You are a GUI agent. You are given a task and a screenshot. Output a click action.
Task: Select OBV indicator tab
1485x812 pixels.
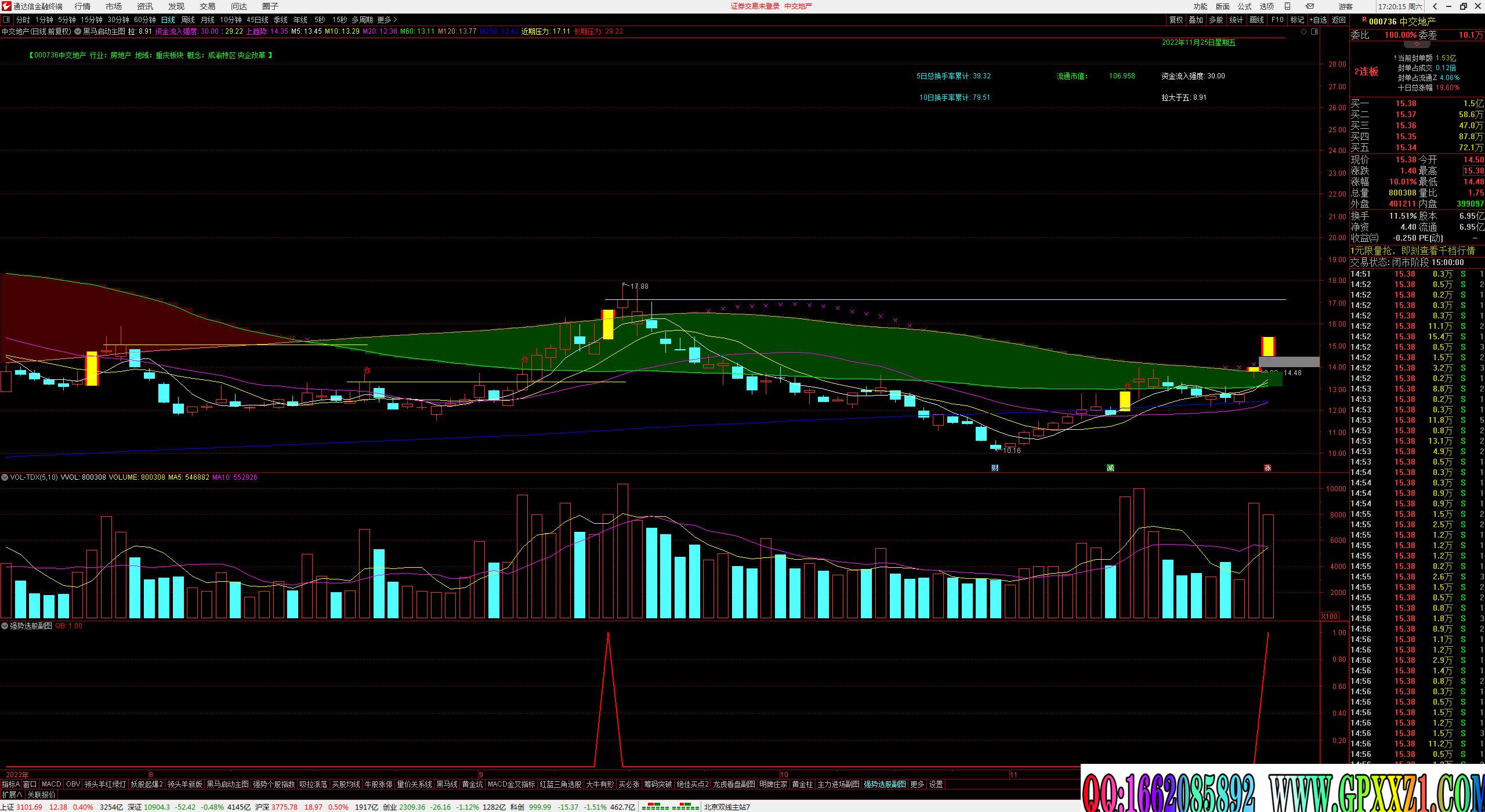[x=73, y=784]
